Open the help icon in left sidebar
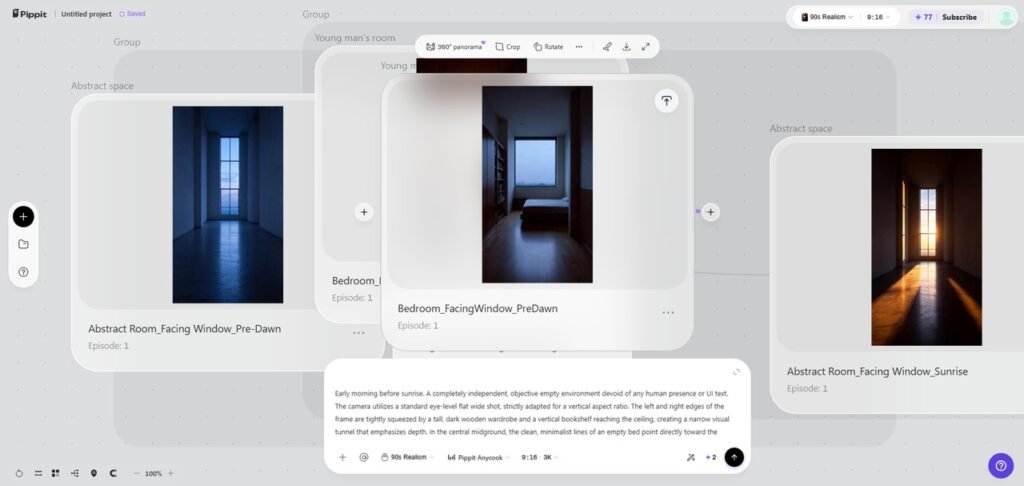The width and height of the screenshot is (1024, 486). tap(24, 272)
